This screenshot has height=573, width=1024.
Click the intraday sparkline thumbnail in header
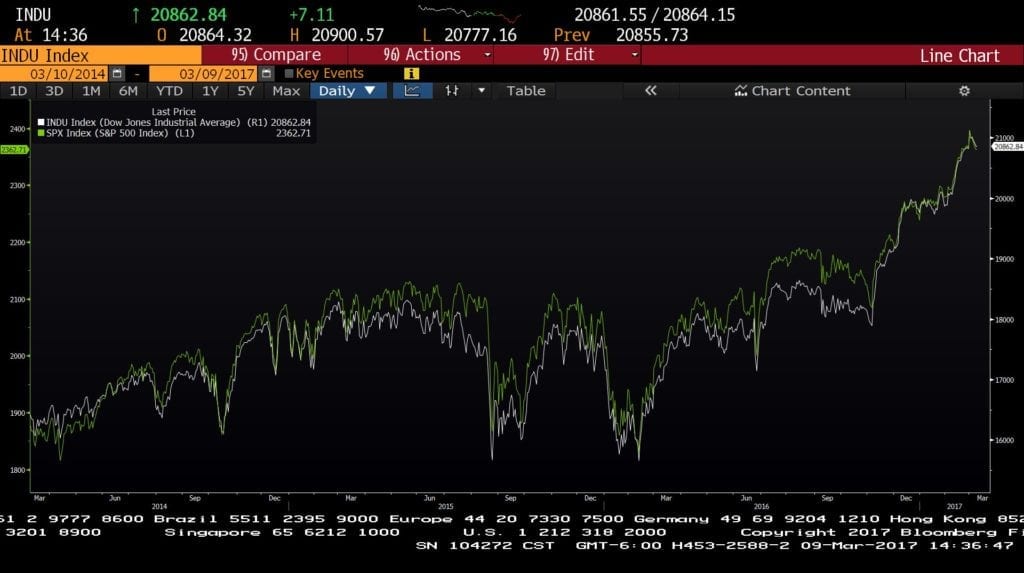[470, 14]
